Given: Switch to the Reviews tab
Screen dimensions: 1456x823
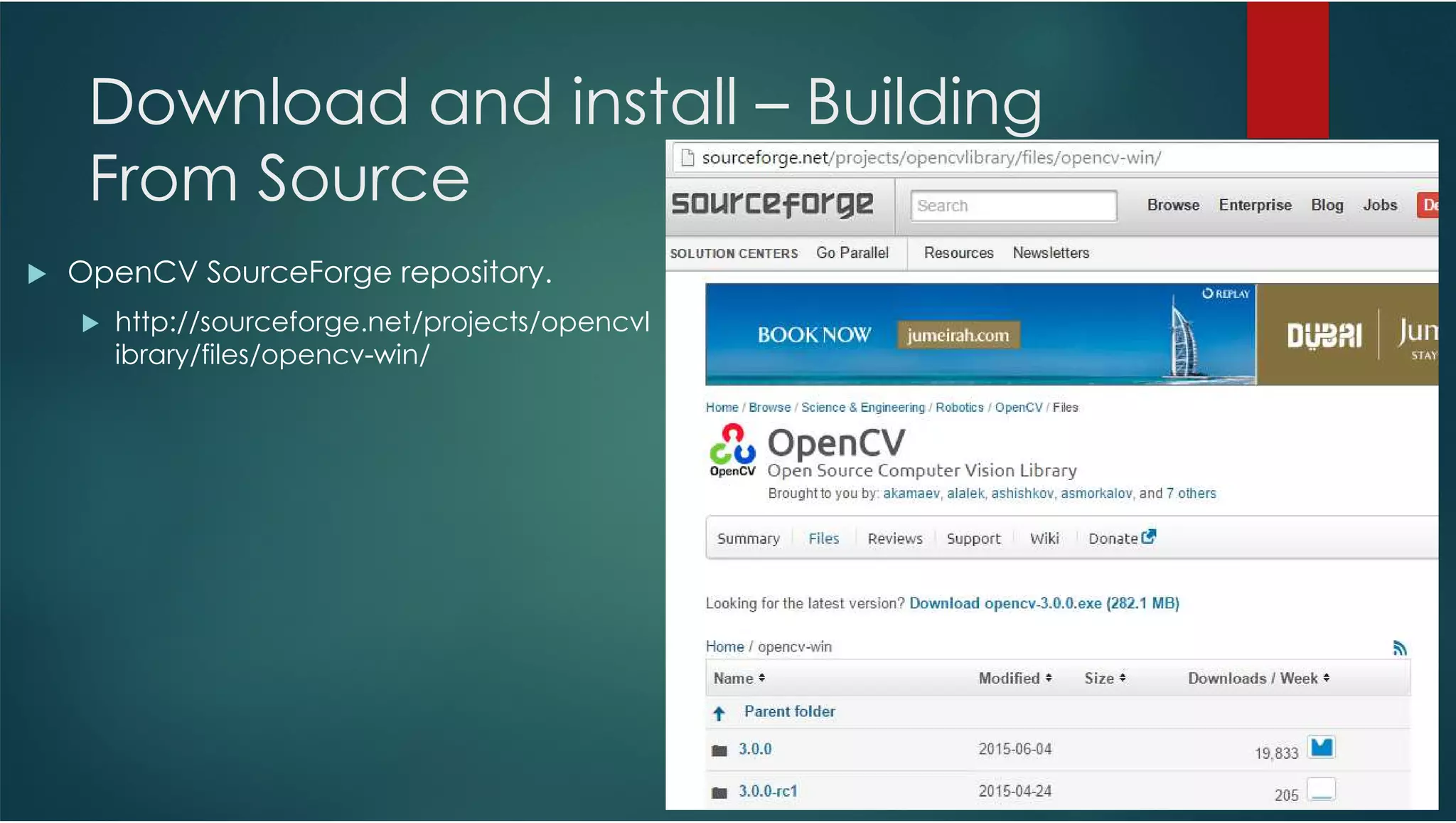Looking at the screenshot, I should point(894,538).
